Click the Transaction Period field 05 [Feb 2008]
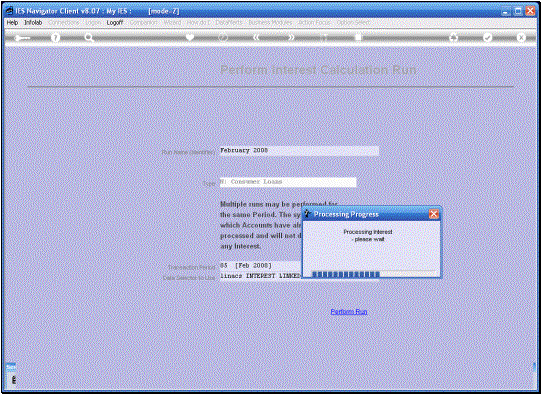This screenshot has width=541, height=394. pos(261,266)
